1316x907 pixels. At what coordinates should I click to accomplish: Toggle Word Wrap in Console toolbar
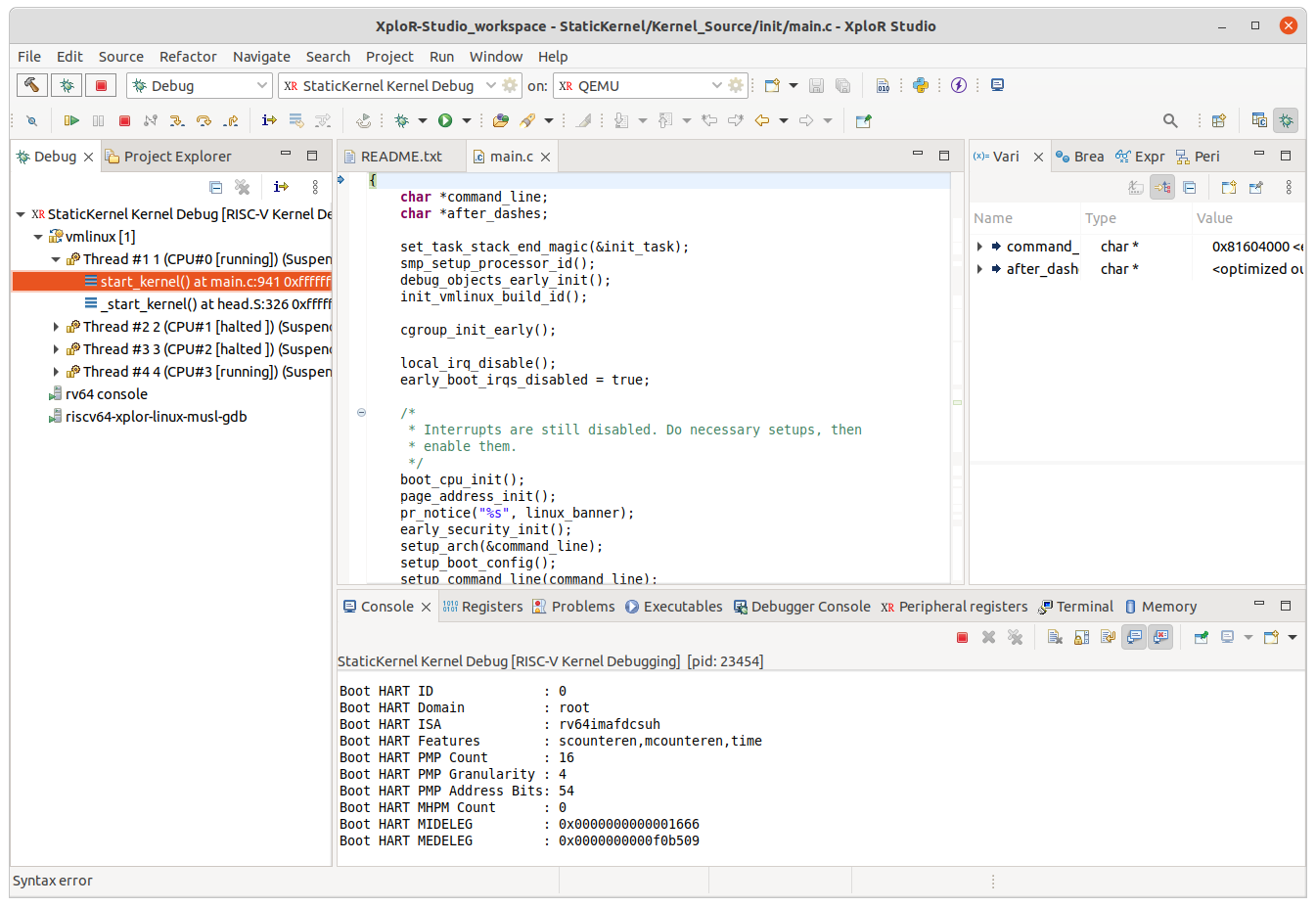click(1108, 637)
